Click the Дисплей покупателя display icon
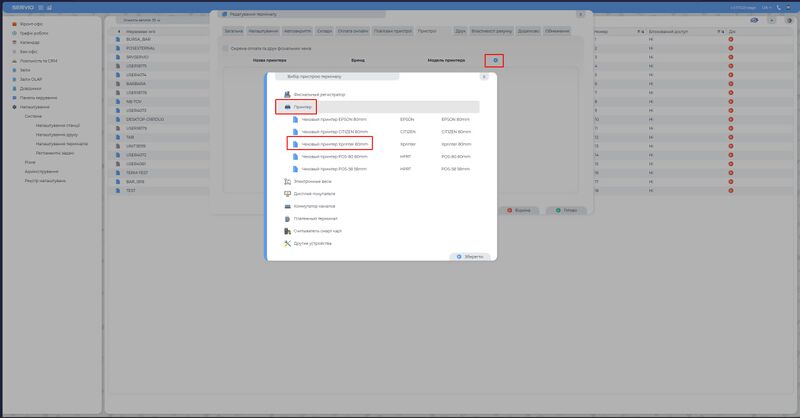The height and width of the screenshot is (418, 800). (287, 193)
